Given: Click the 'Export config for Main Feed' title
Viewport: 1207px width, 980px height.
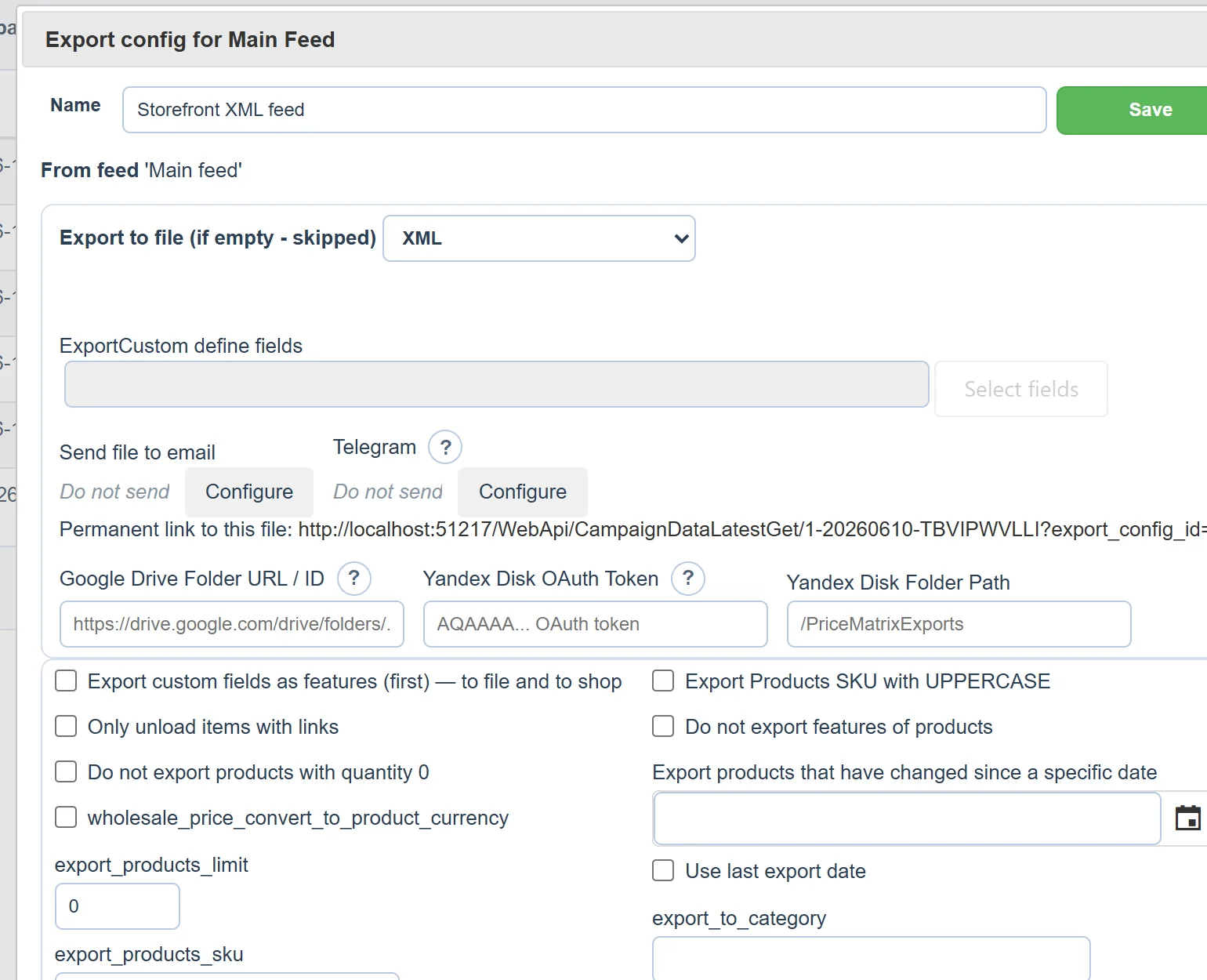Looking at the screenshot, I should click(190, 40).
